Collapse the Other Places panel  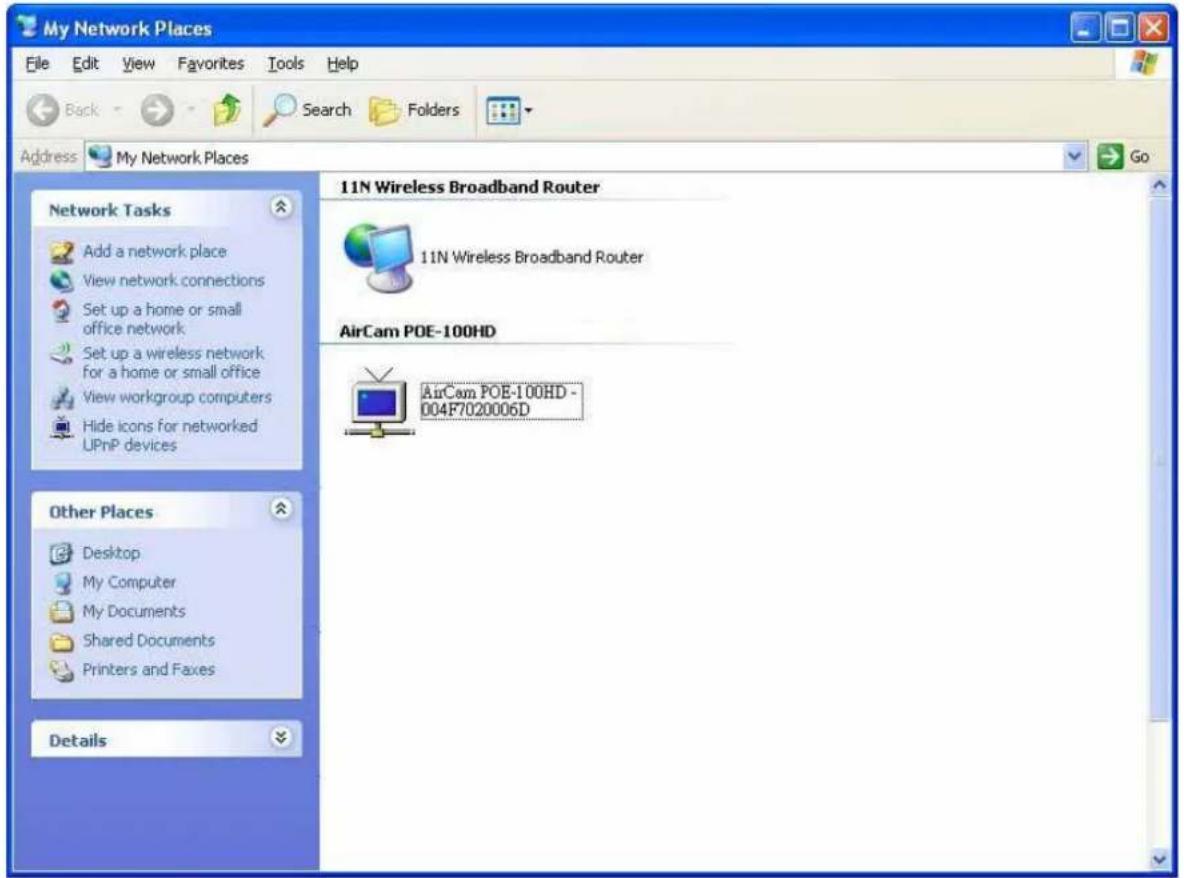click(x=280, y=510)
